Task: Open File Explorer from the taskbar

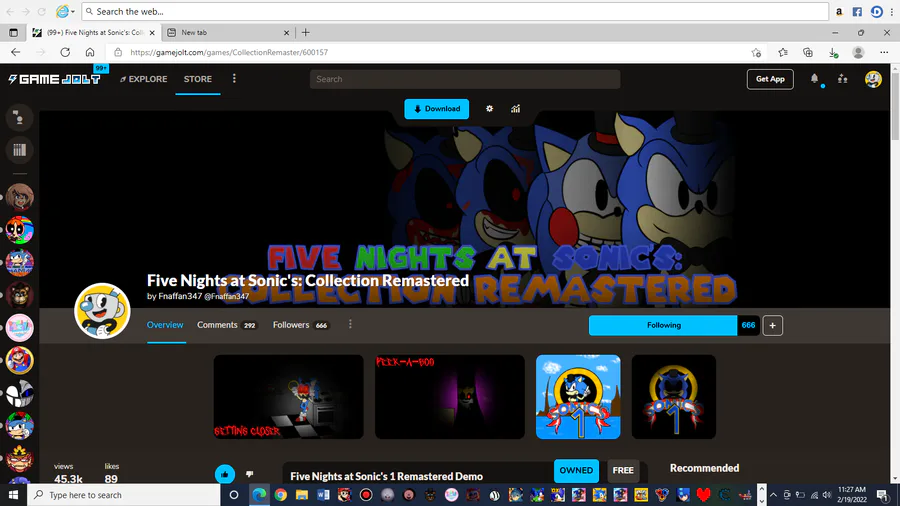Action: pyautogui.click(x=302, y=495)
